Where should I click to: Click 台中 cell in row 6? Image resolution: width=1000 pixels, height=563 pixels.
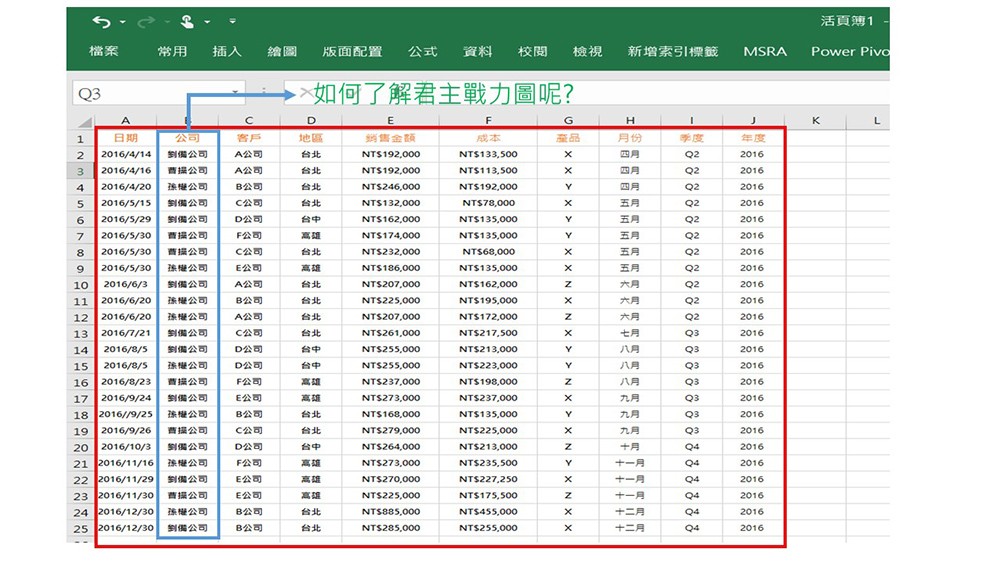(311, 219)
